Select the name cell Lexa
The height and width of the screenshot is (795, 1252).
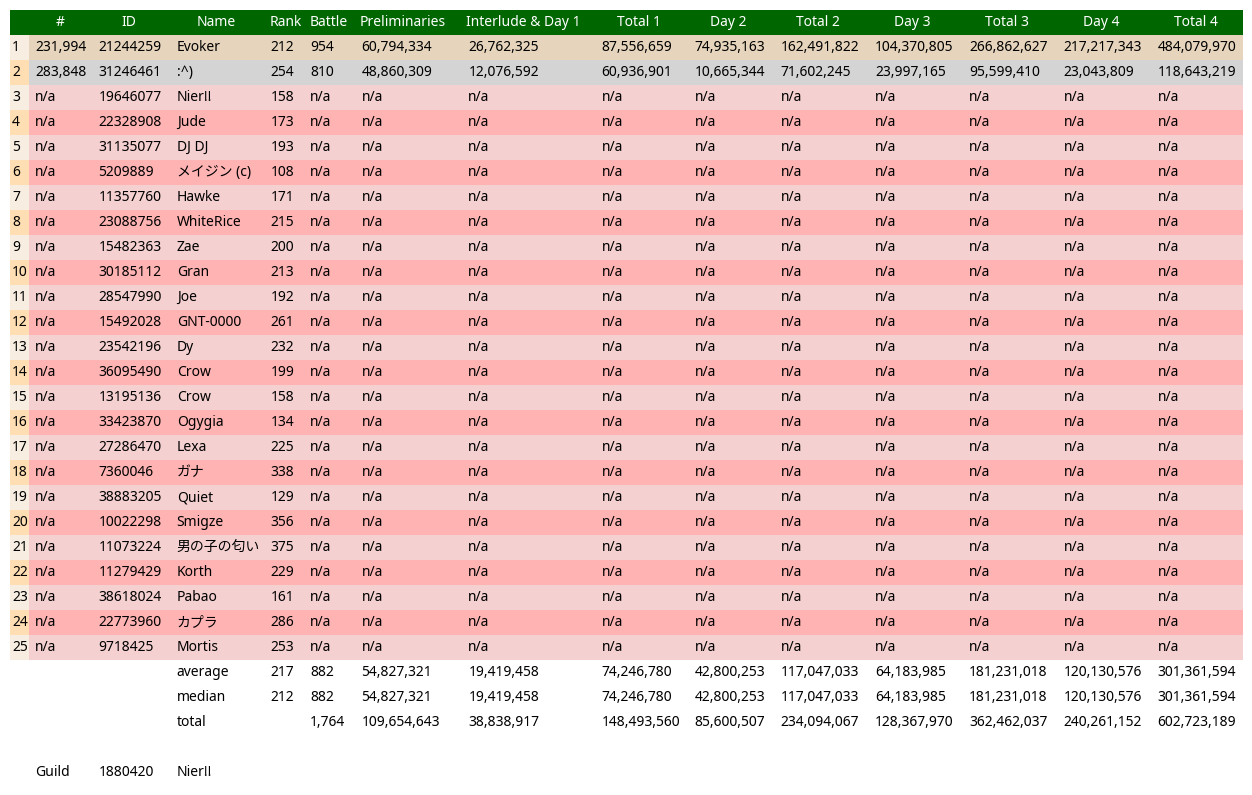coord(191,446)
